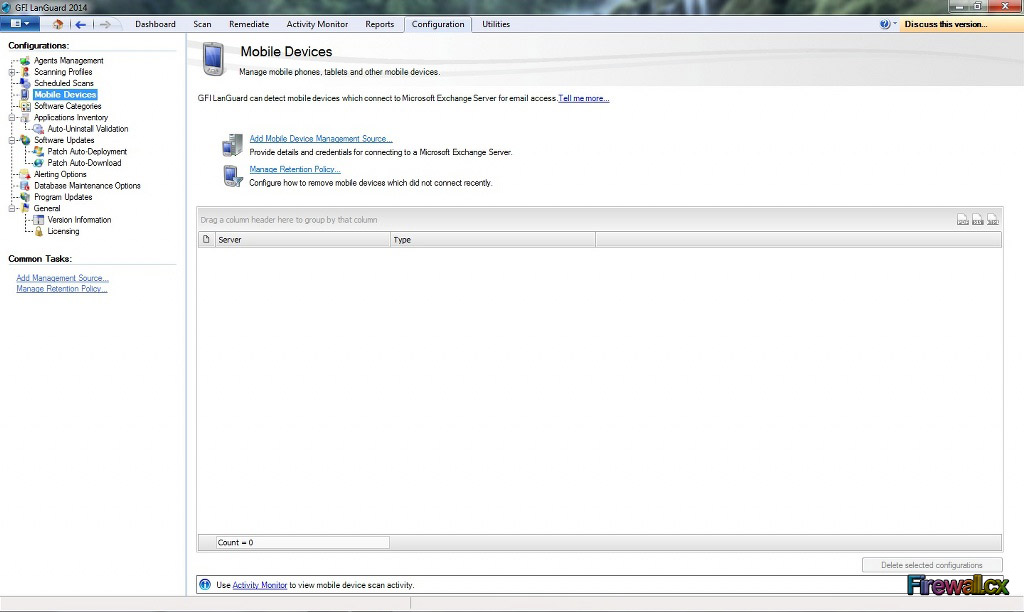
Task: Open Program Updates
Action: [63, 197]
